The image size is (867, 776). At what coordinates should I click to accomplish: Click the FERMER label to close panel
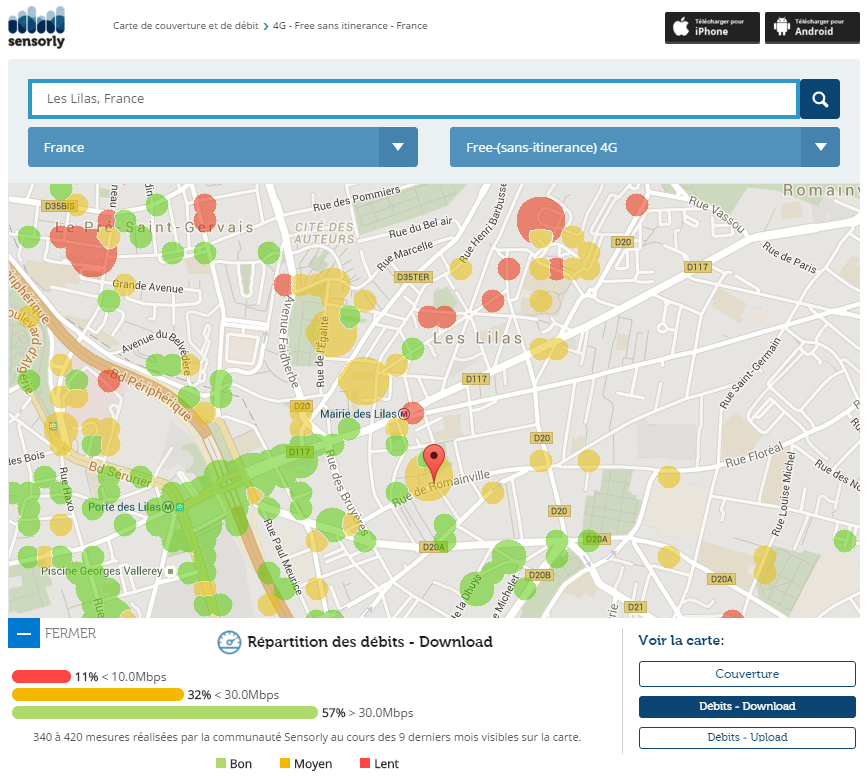[x=71, y=633]
